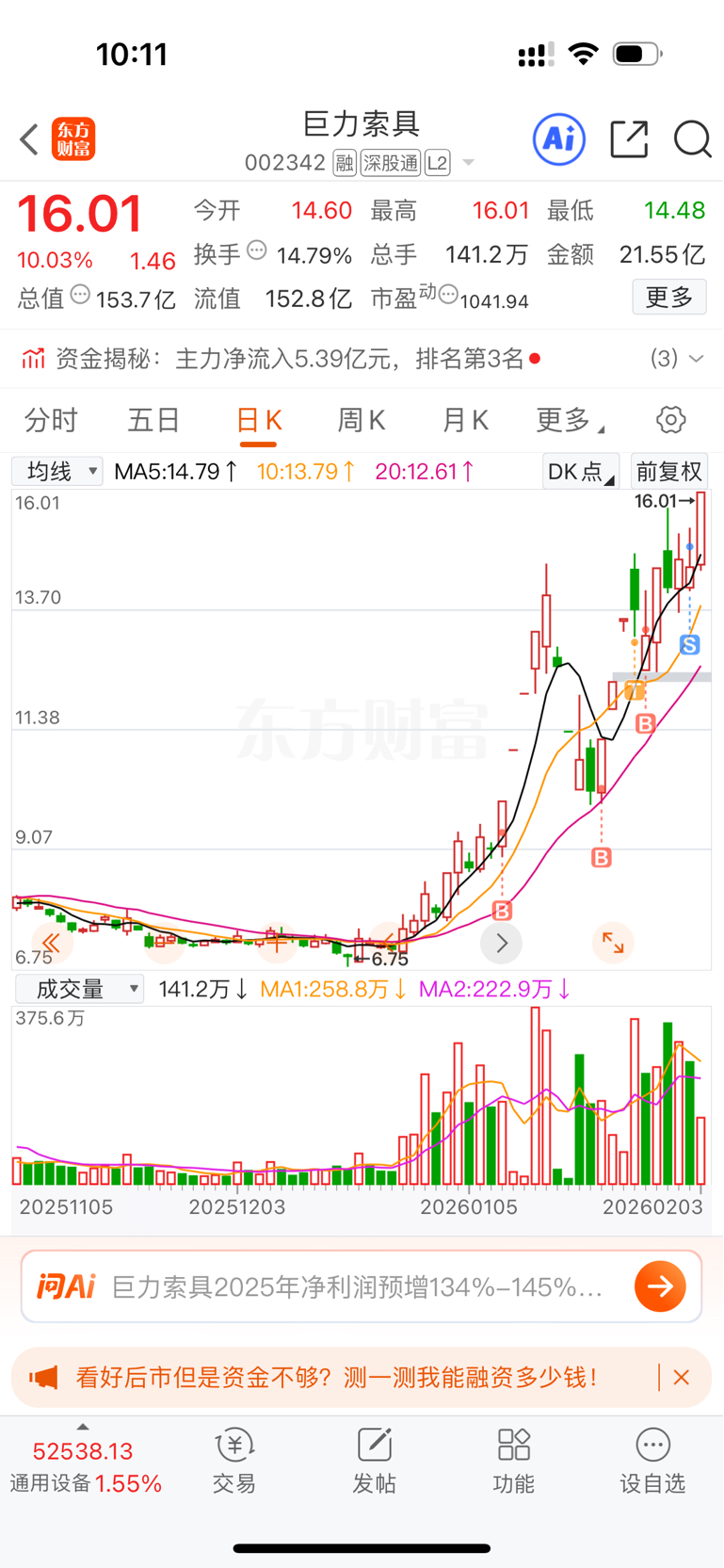Image resolution: width=724 pixels, height=1568 pixels.
Task: Tap the info icon beside 换手
Action: point(257,251)
